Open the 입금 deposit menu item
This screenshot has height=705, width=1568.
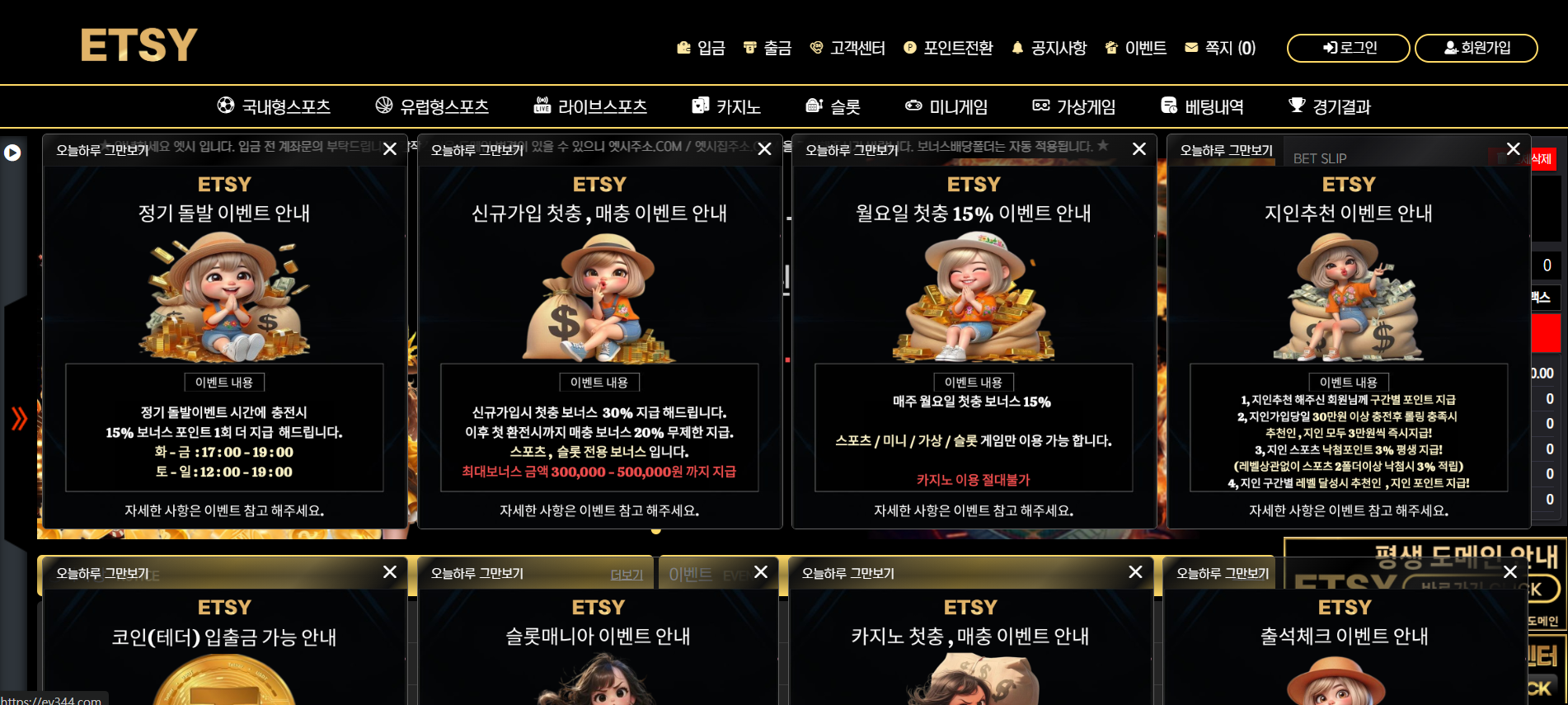(x=701, y=48)
